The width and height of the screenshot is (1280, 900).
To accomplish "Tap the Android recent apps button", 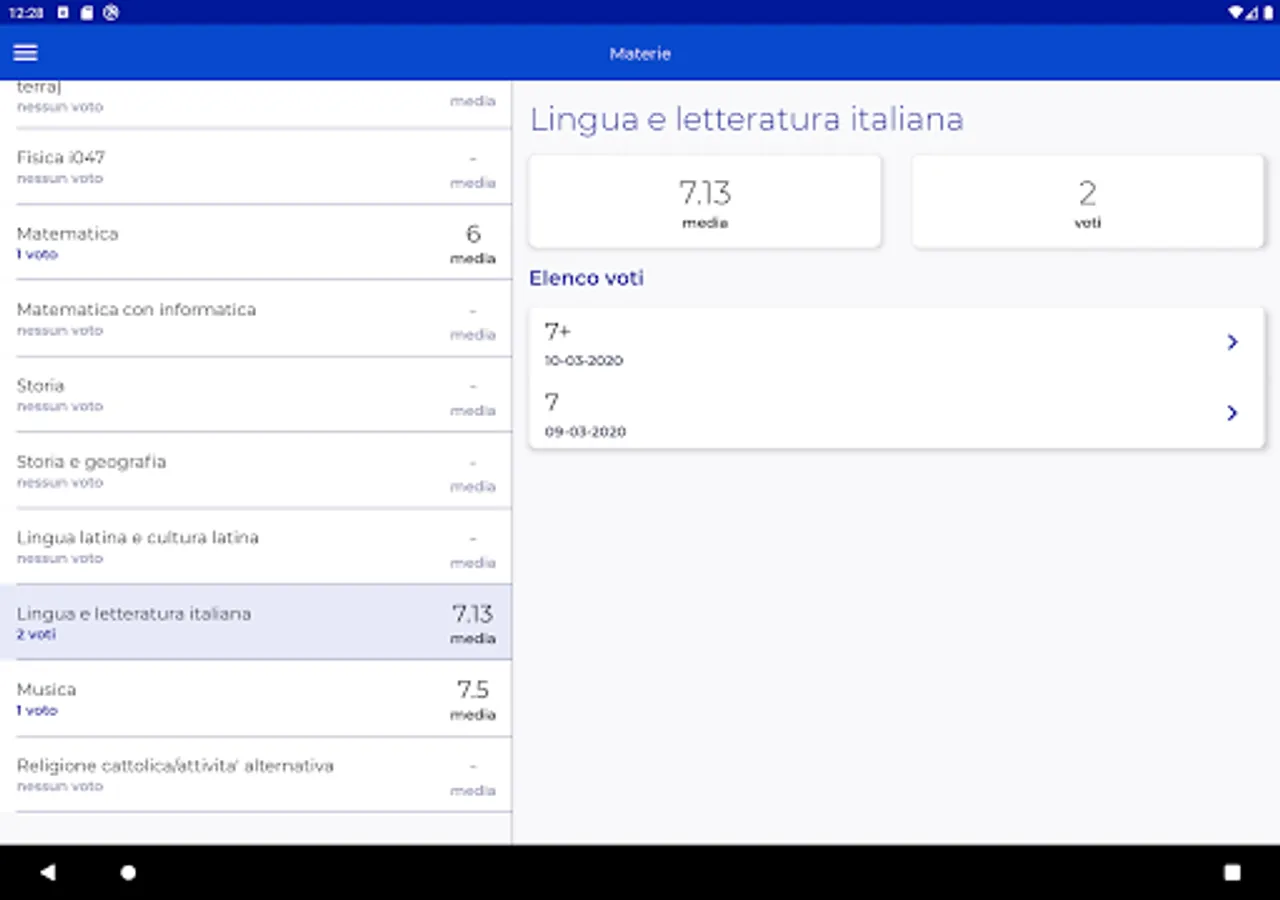I will pyautogui.click(x=1232, y=872).
